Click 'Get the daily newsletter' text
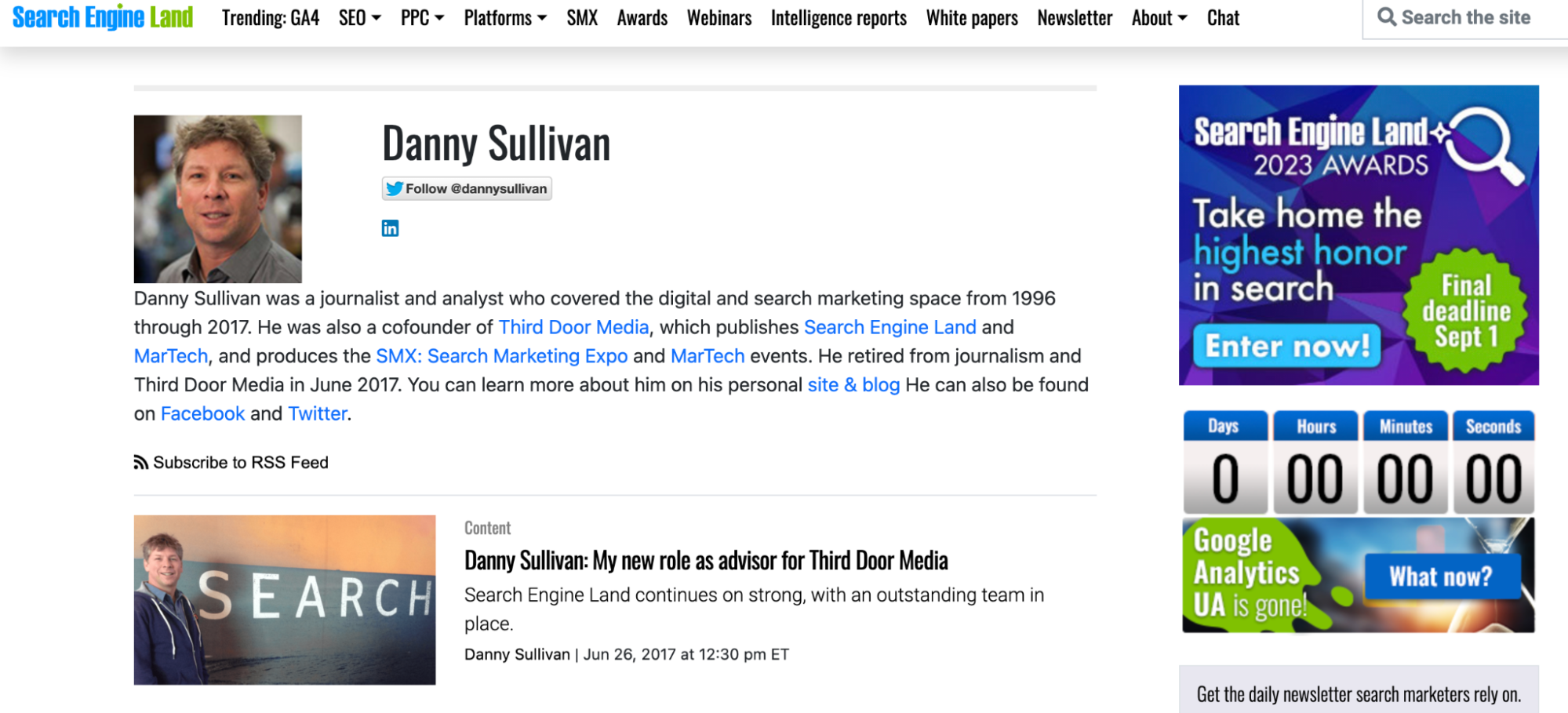 1359,694
